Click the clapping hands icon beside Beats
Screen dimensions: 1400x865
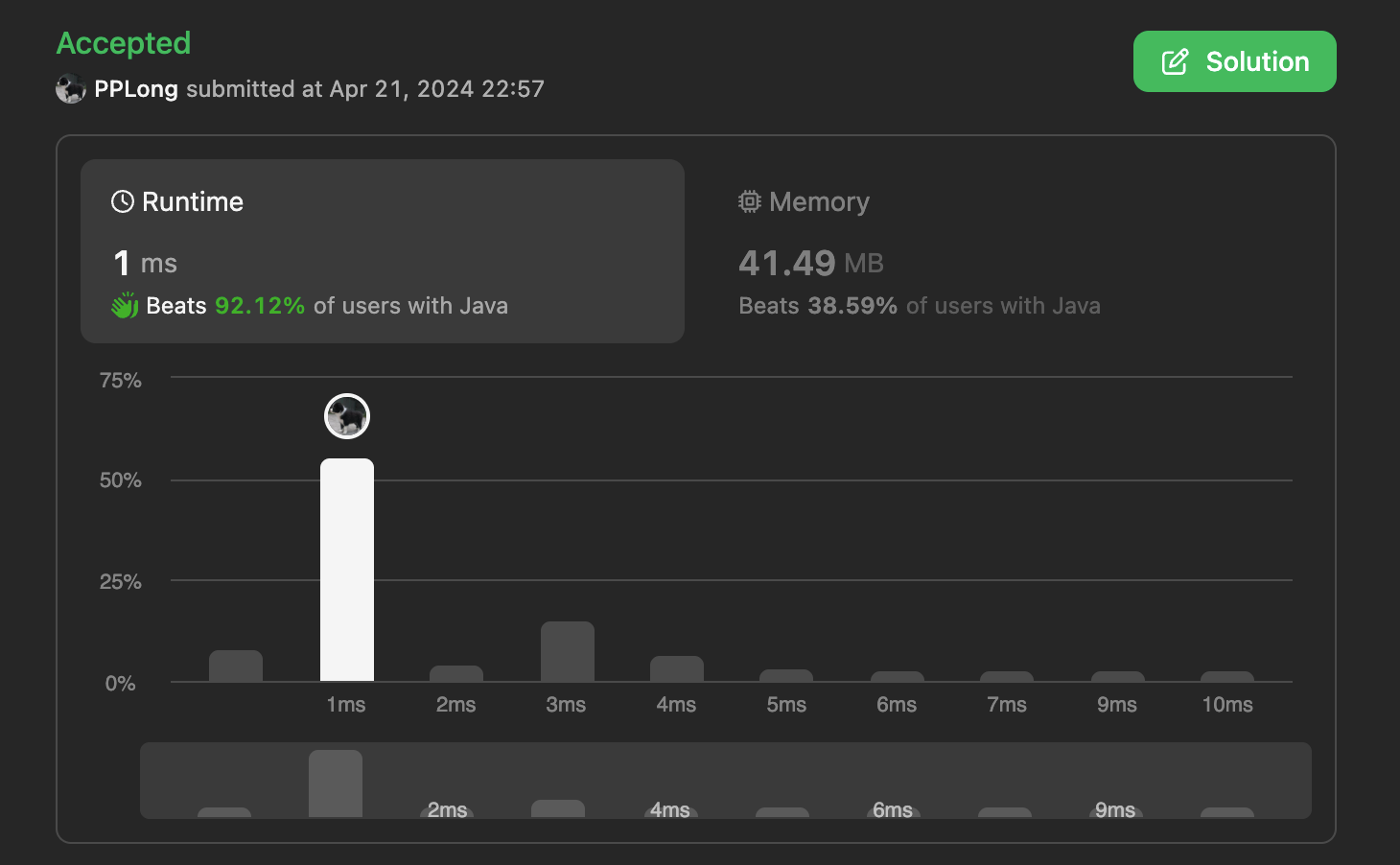(x=125, y=306)
